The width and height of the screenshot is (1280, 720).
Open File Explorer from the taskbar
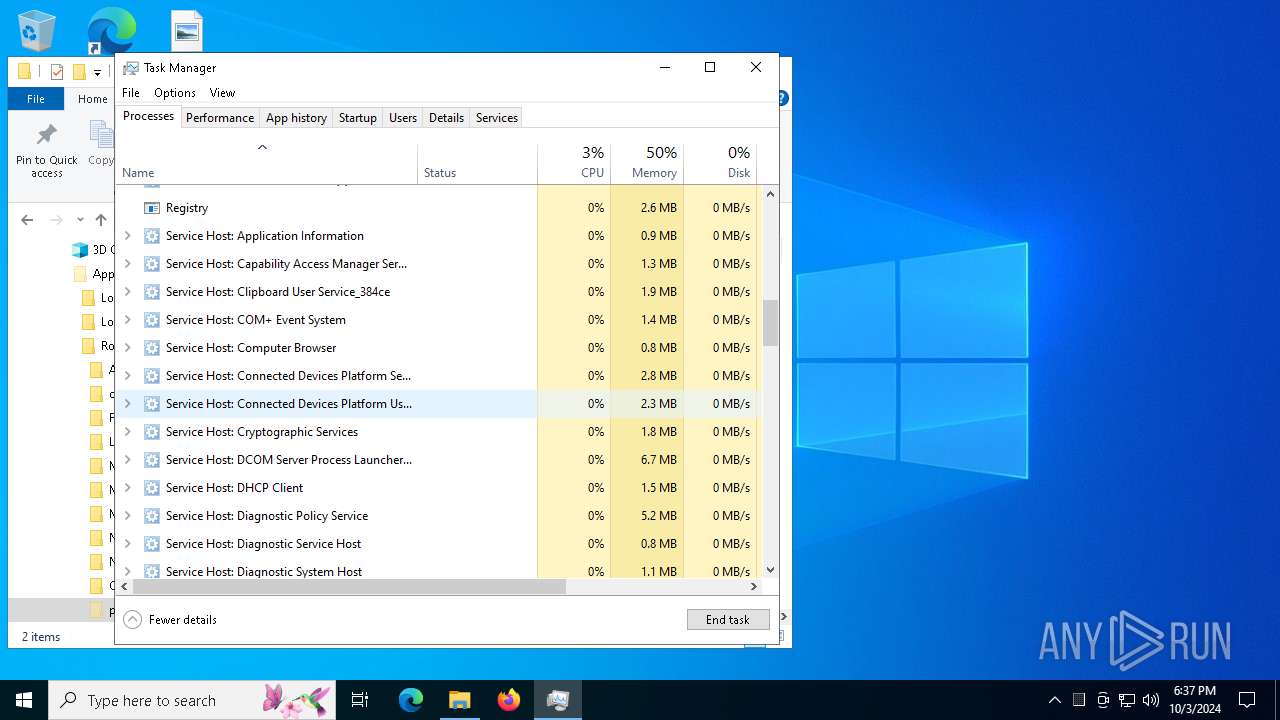pyautogui.click(x=459, y=700)
